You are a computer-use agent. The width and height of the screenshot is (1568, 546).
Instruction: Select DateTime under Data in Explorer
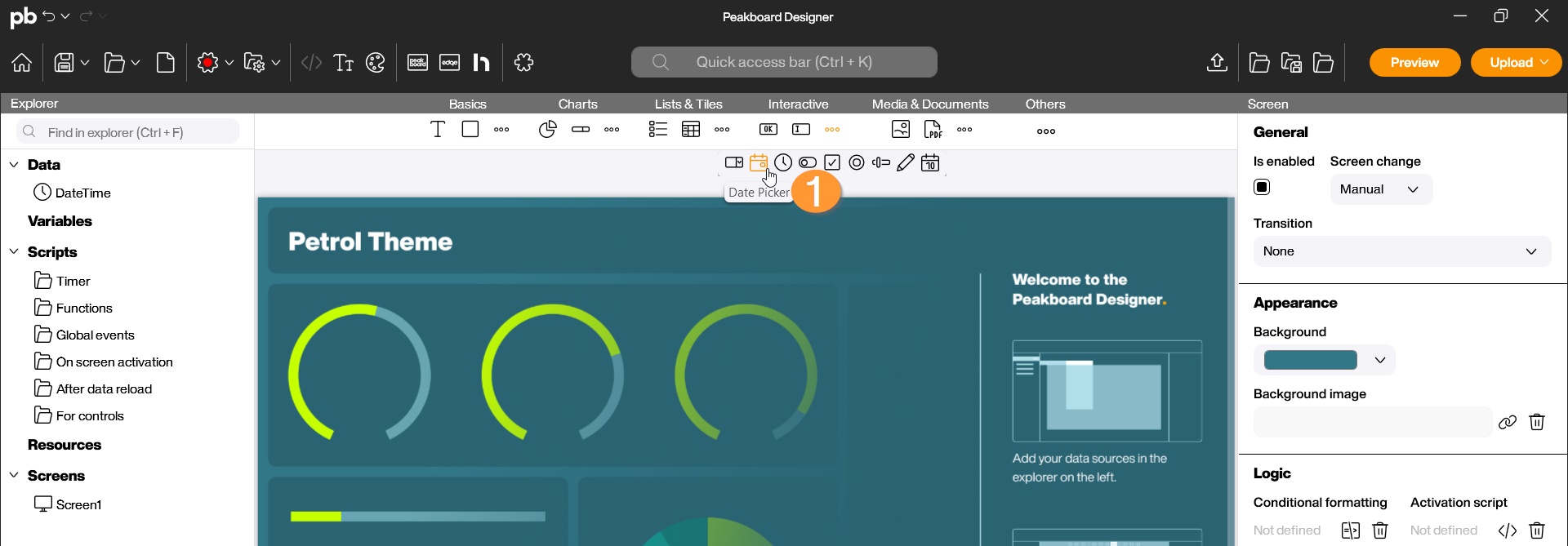82,193
